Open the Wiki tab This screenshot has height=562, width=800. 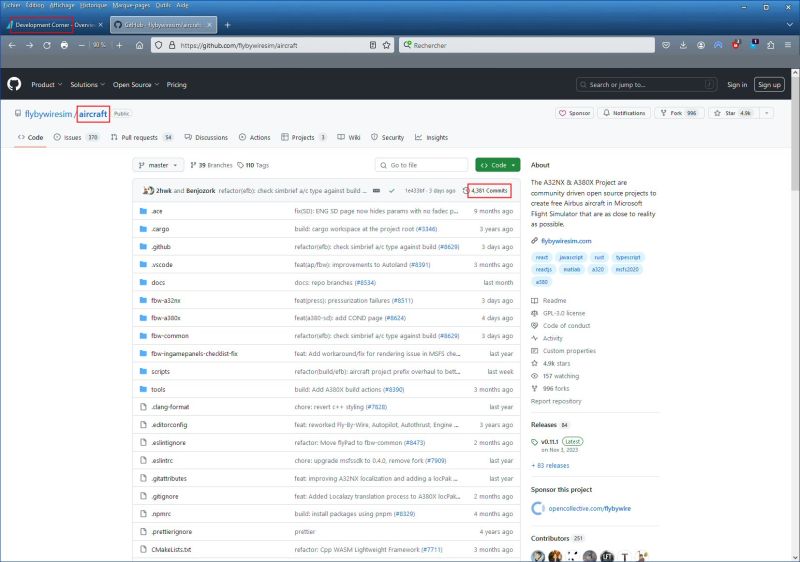pos(348,137)
